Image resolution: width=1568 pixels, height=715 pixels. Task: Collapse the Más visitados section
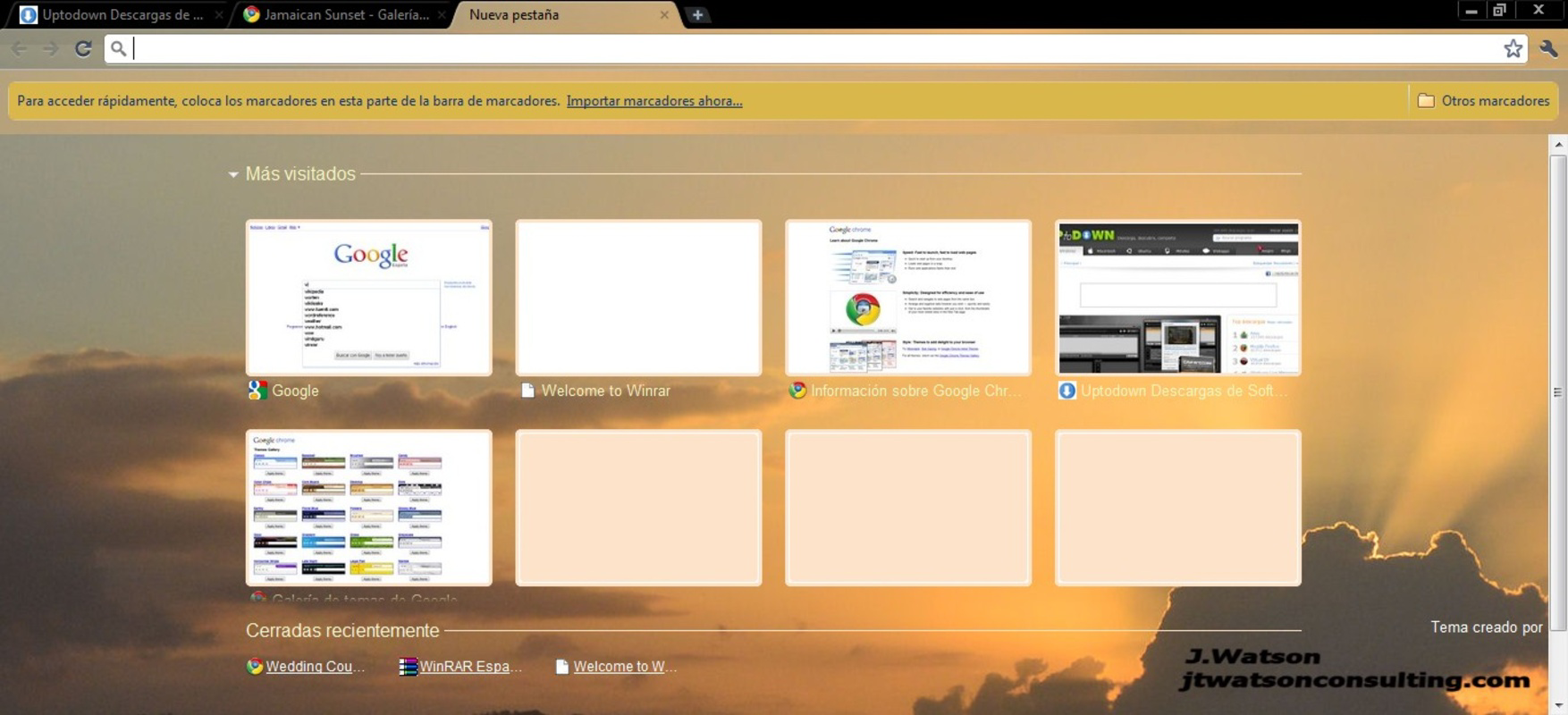pyautogui.click(x=233, y=174)
